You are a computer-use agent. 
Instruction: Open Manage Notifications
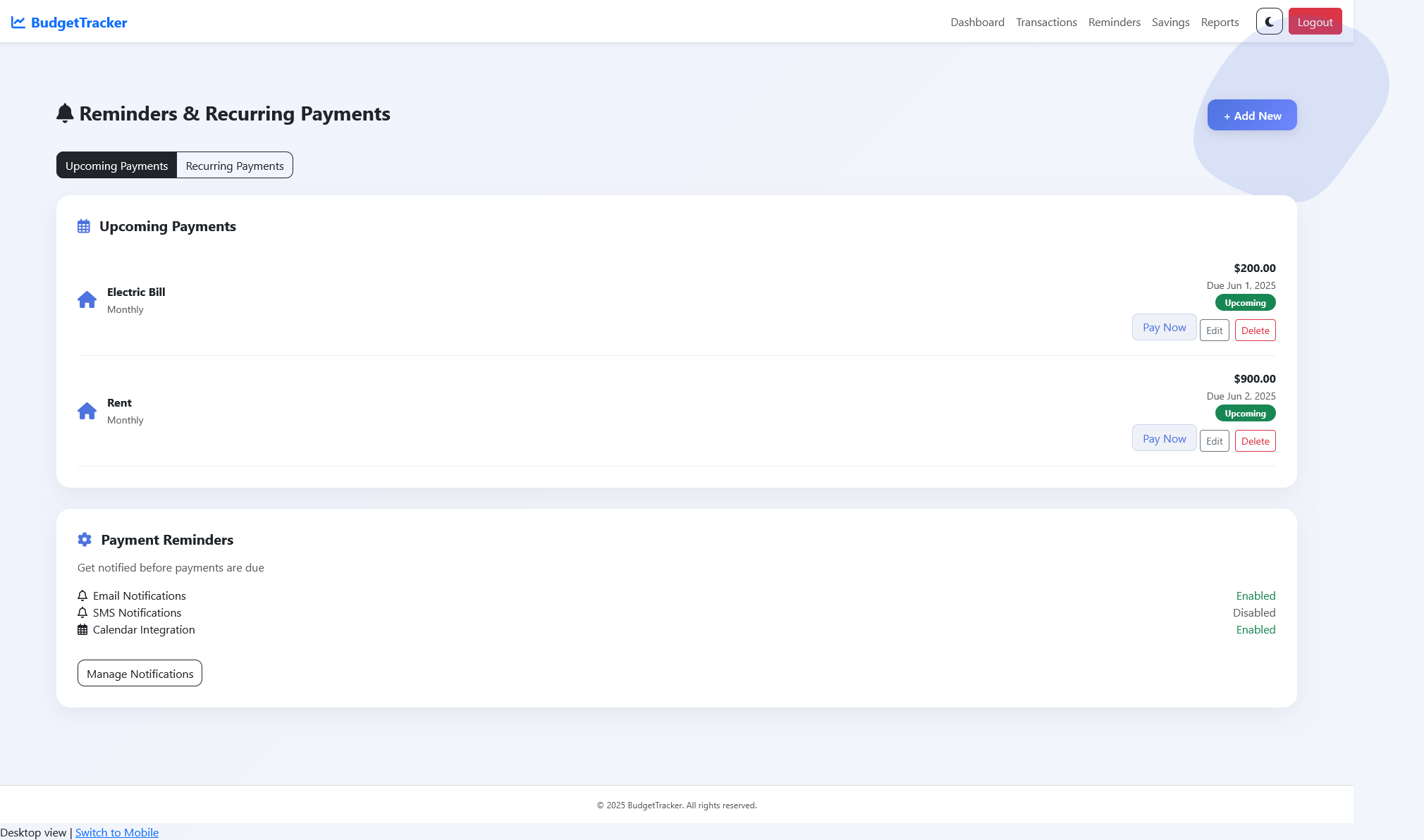click(140, 674)
